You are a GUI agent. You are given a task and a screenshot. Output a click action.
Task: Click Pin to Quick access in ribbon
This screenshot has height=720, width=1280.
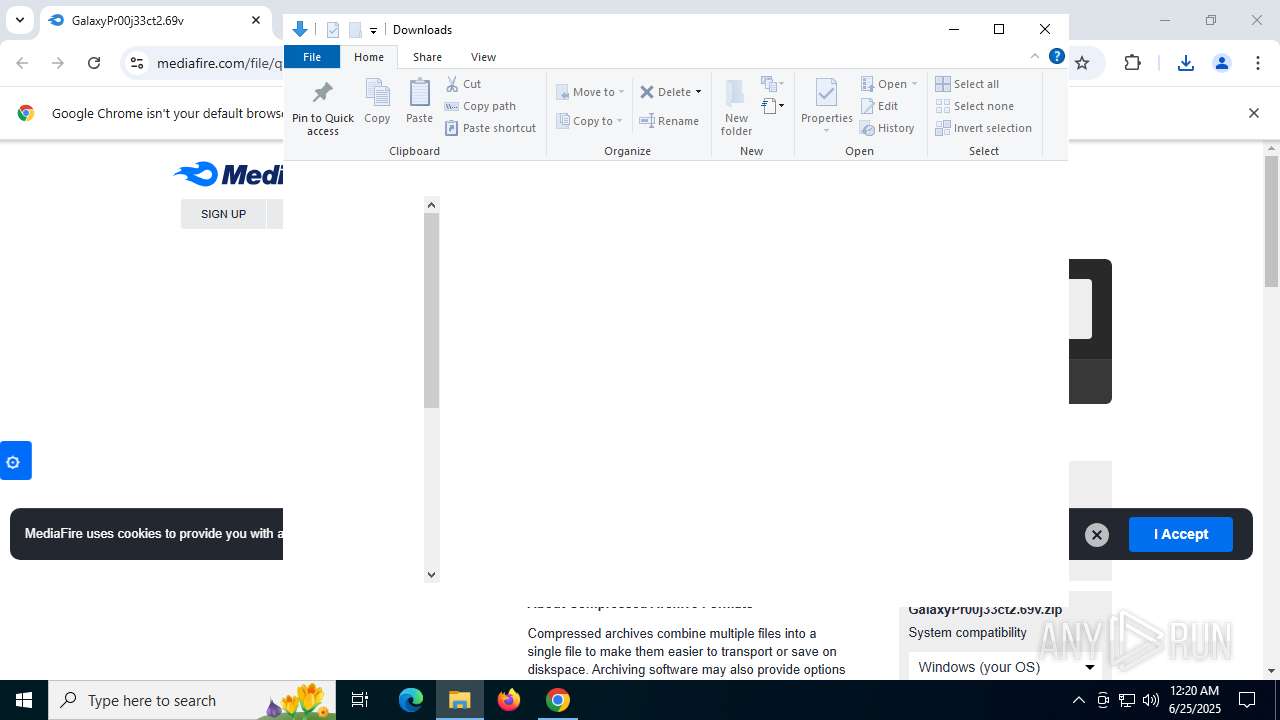tap(323, 108)
